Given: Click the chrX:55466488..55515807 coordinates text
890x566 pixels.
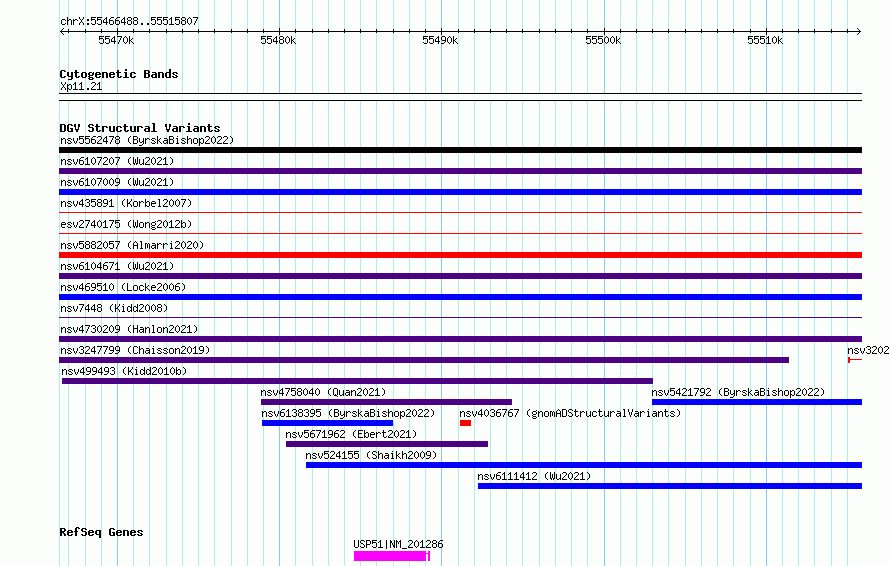Looking at the screenshot, I should tap(129, 22).
